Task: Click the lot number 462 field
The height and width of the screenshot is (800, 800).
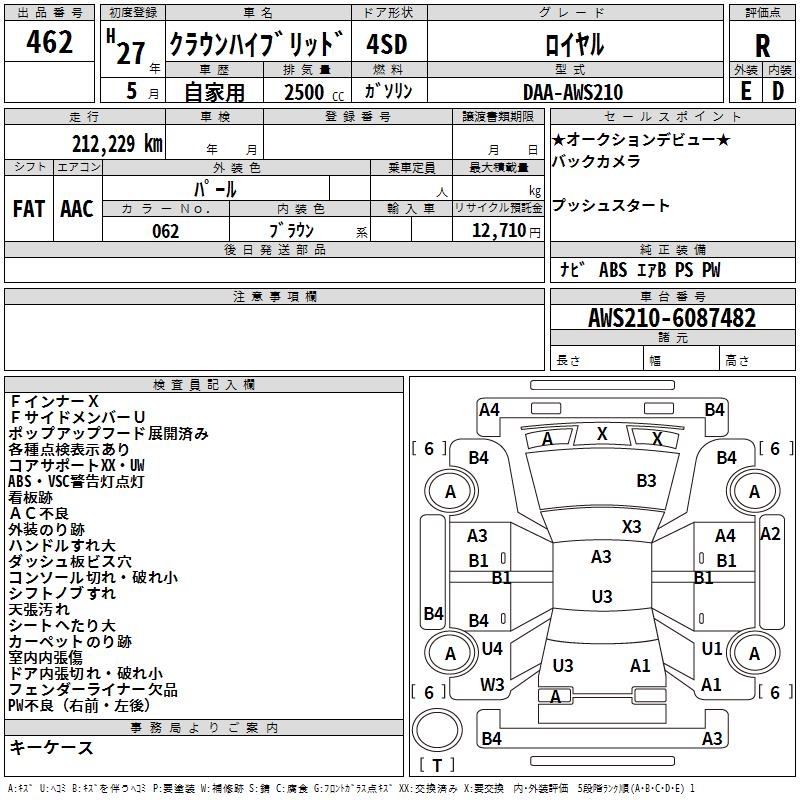Action: [49, 41]
